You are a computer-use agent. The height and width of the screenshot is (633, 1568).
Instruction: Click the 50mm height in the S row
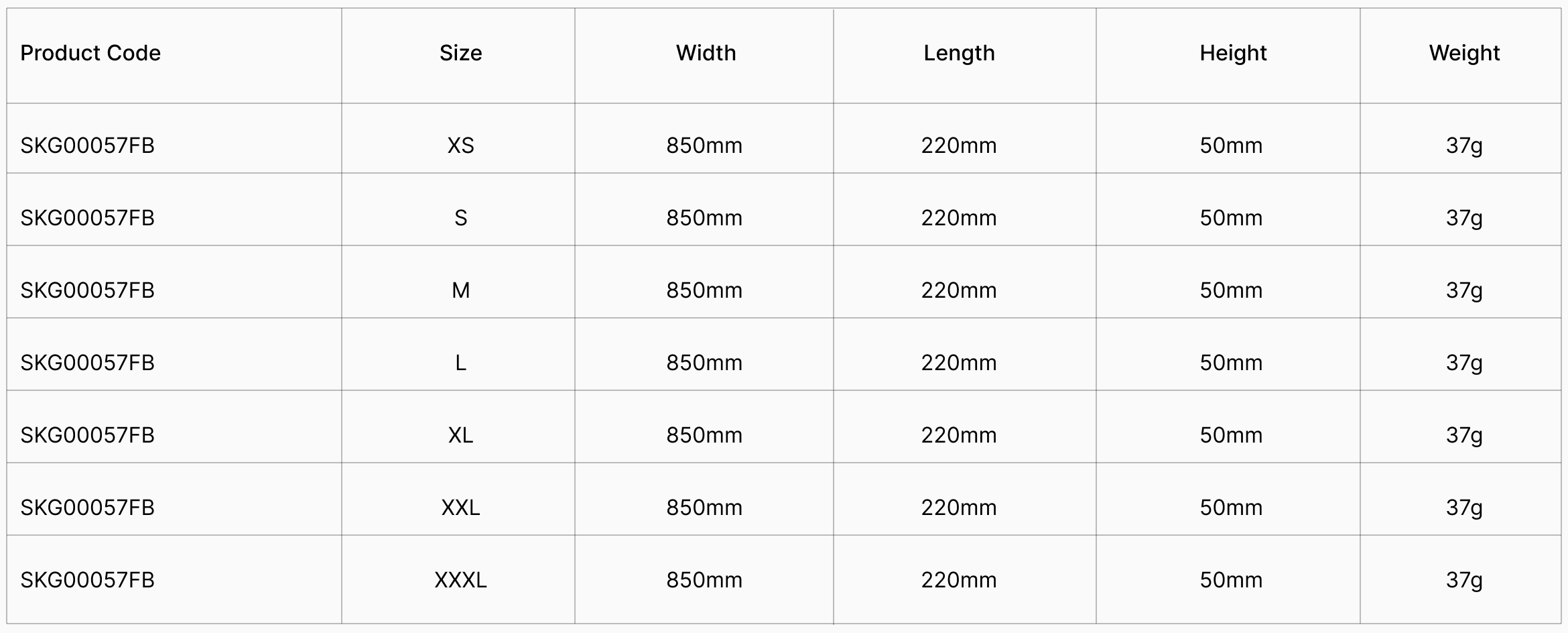[1231, 218]
